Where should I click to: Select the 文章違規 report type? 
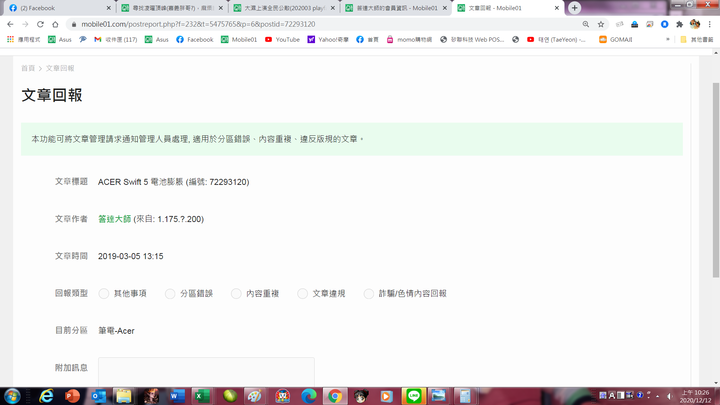click(x=302, y=293)
